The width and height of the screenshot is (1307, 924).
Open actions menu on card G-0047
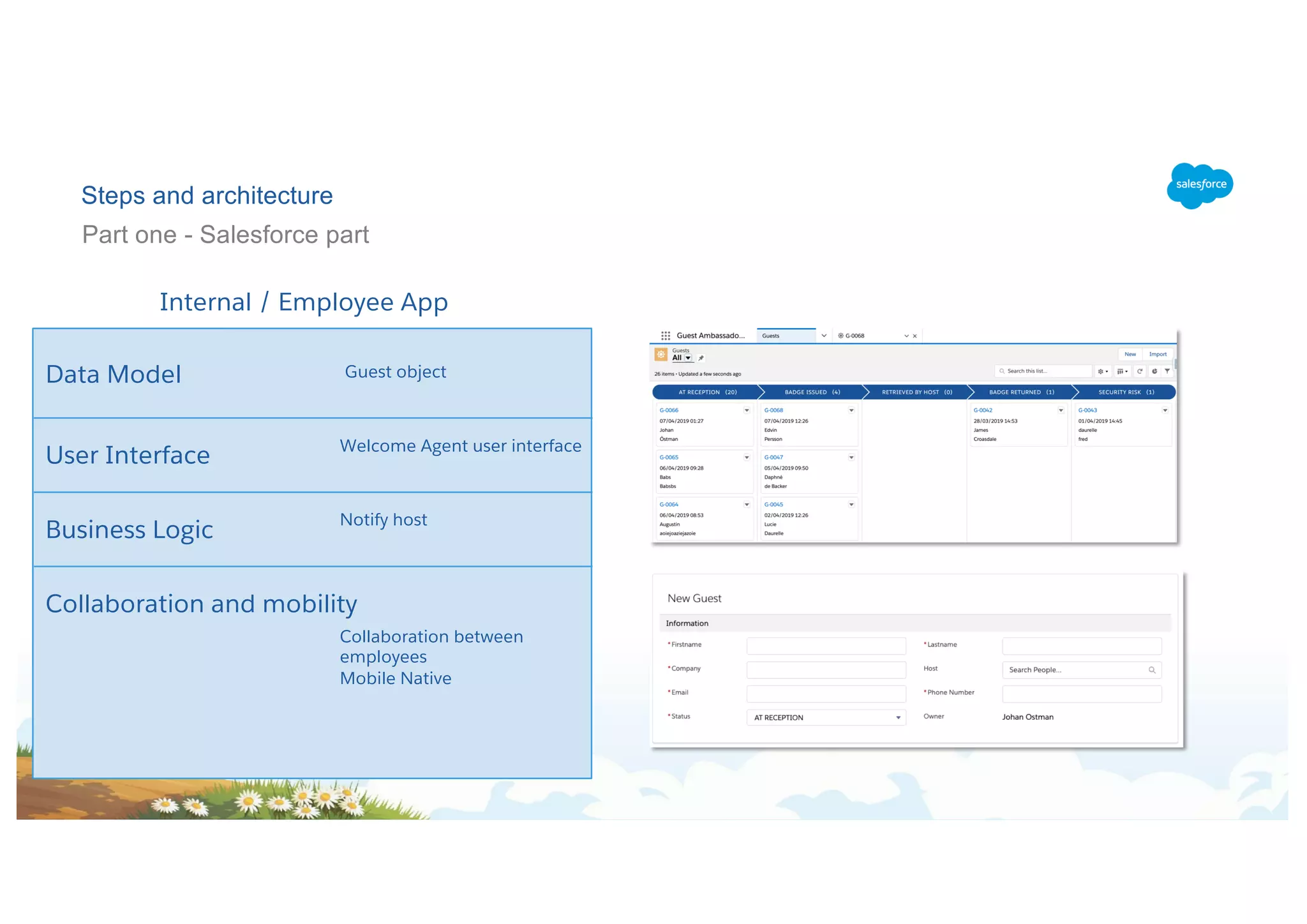click(x=851, y=458)
